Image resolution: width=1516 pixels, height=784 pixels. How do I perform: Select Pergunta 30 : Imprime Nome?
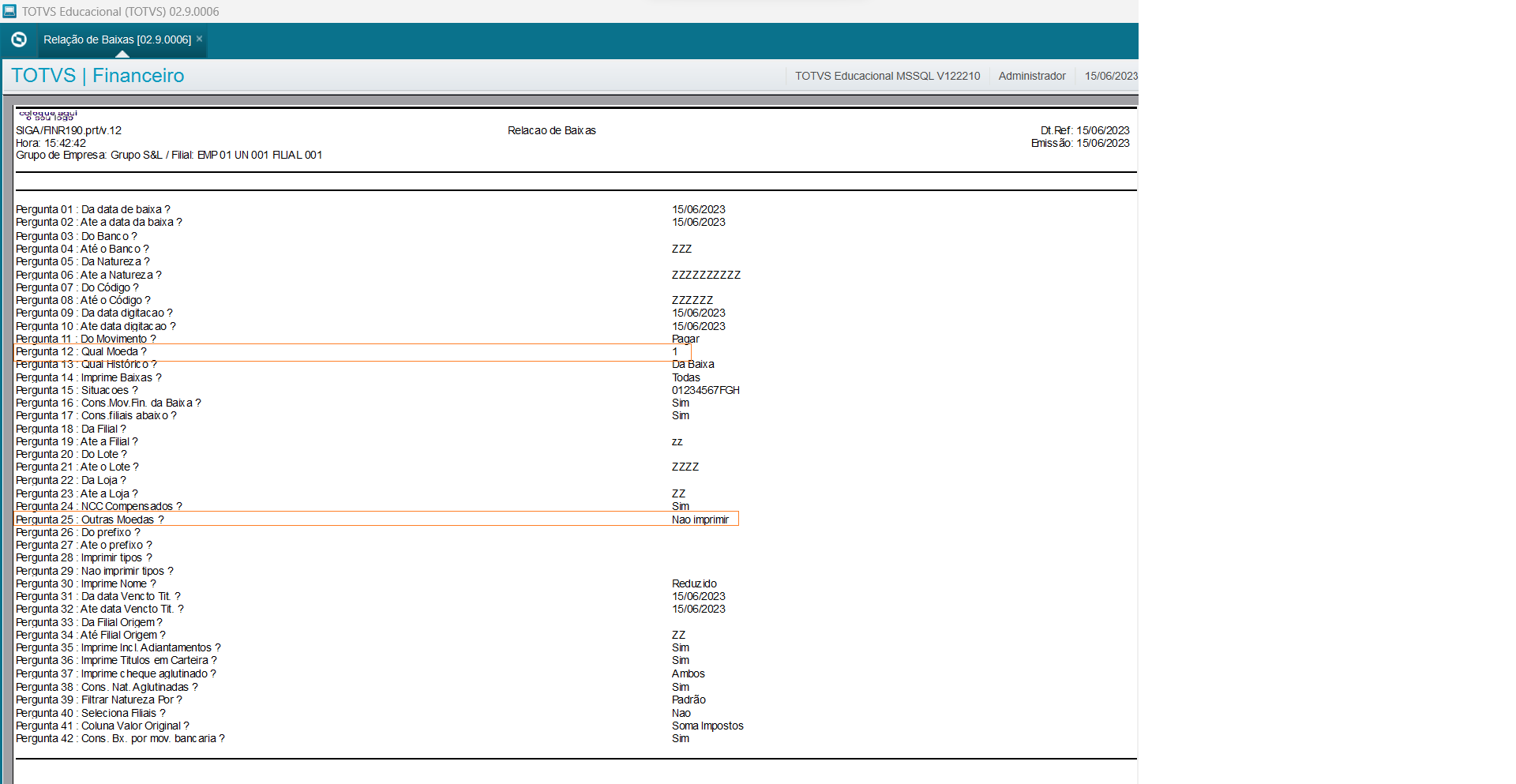pyautogui.click(x=86, y=583)
